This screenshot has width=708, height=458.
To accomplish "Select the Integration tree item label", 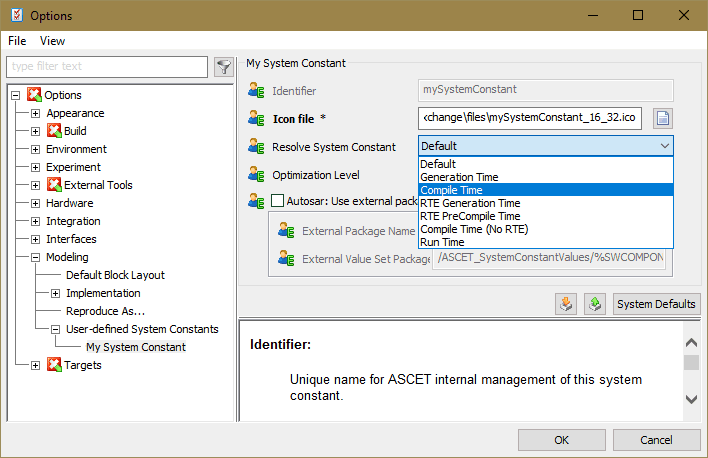I will [73, 221].
